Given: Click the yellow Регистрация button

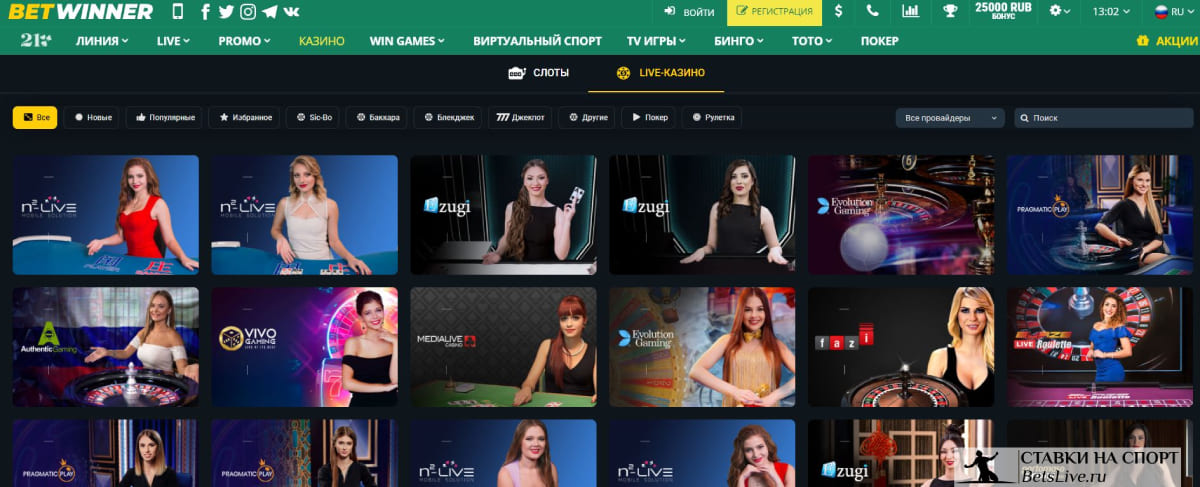Looking at the screenshot, I should (x=774, y=12).
